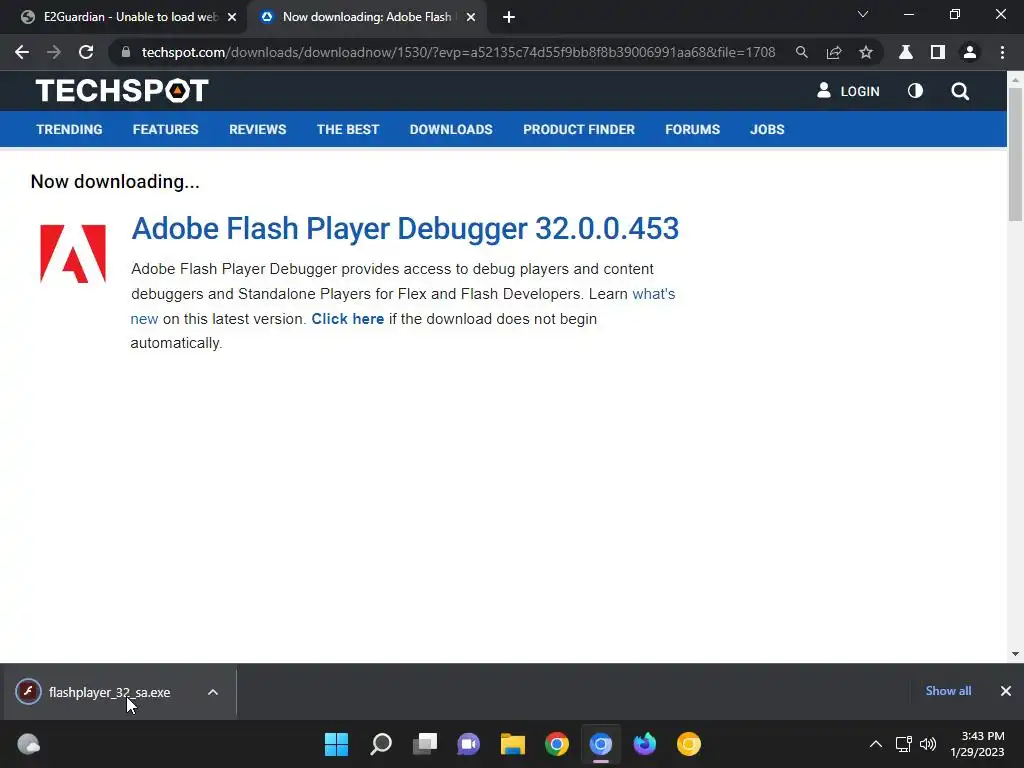Expand the flashplayer_32_sa.exe download options
The width and height of the screenshot is (1024, 768).
213,692
